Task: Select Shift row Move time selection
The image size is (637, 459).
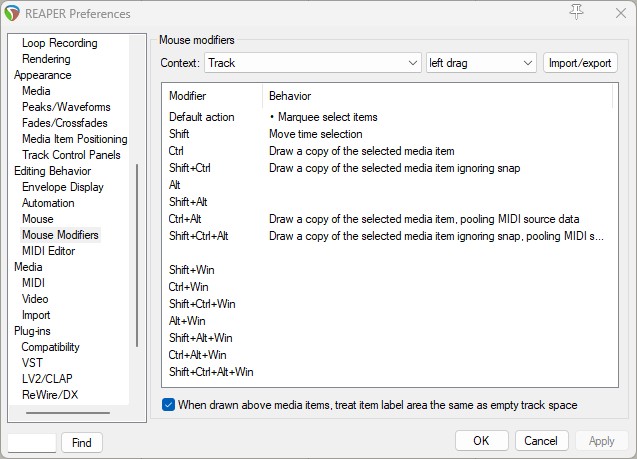Action: click(389, 134)
